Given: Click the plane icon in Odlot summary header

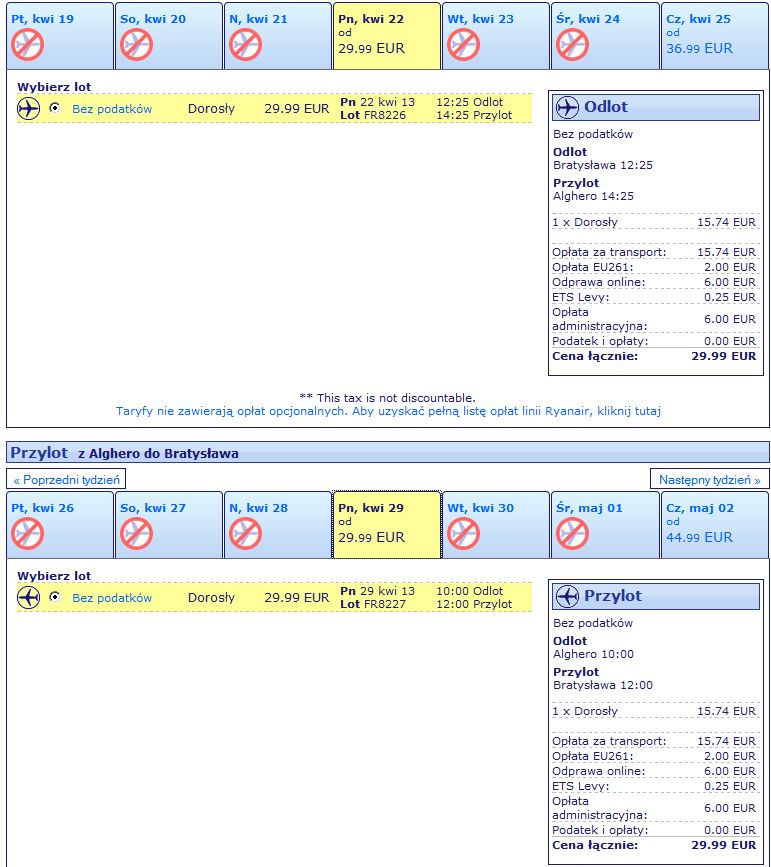Looking at the screenshot, I should click(567, 107).
